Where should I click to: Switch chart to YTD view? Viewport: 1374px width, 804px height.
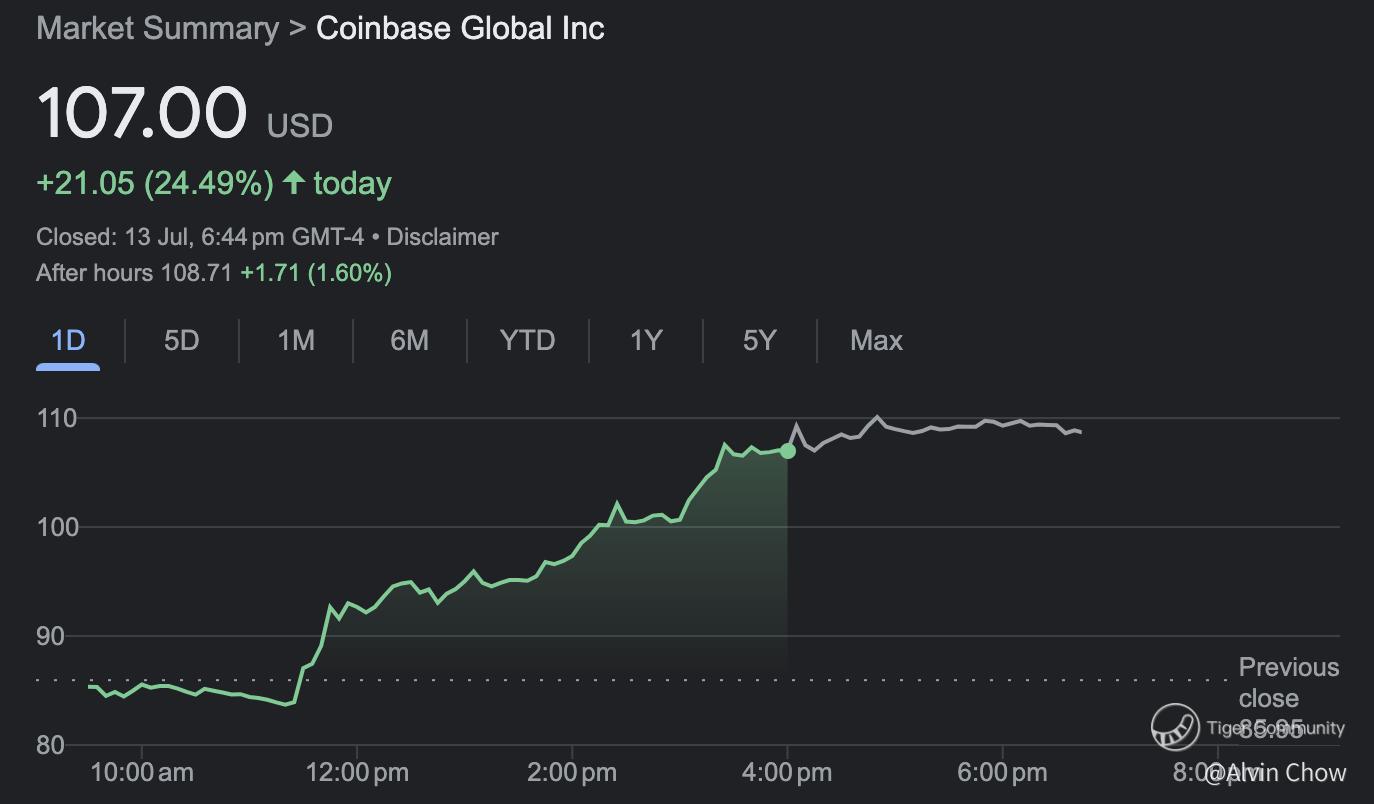[x=527, y=341]
